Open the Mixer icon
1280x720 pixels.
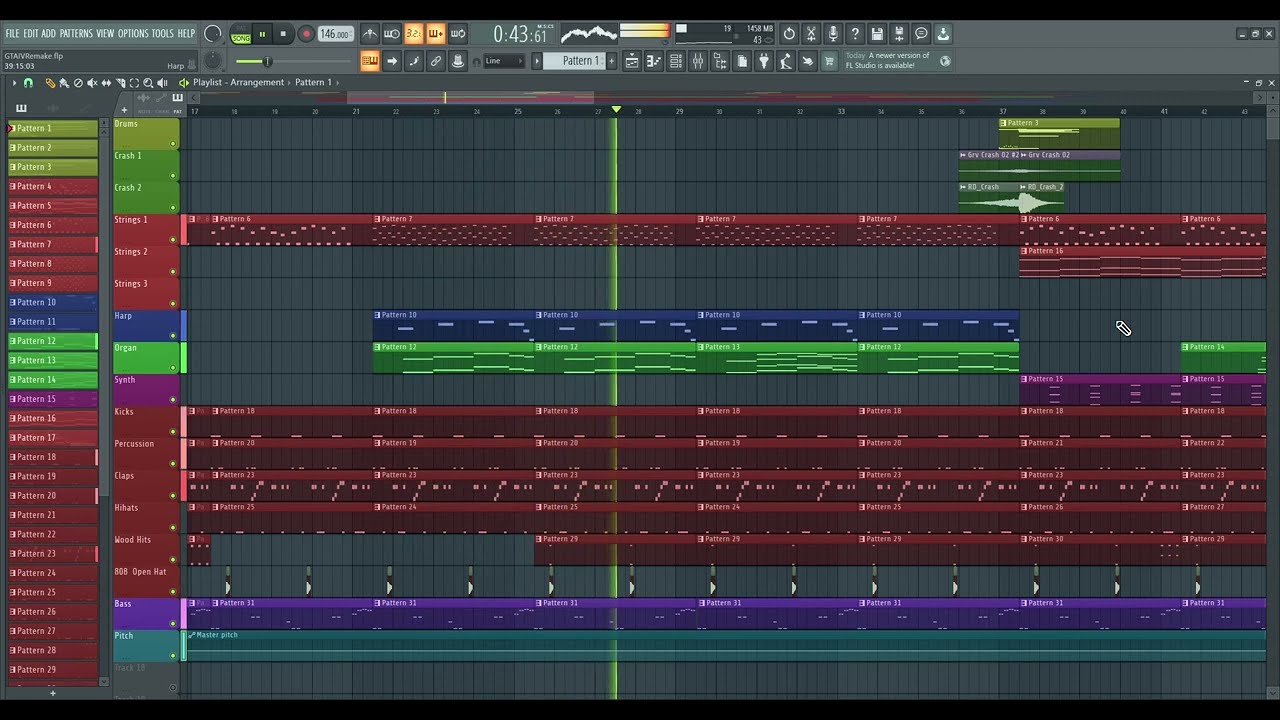point(698,61)
